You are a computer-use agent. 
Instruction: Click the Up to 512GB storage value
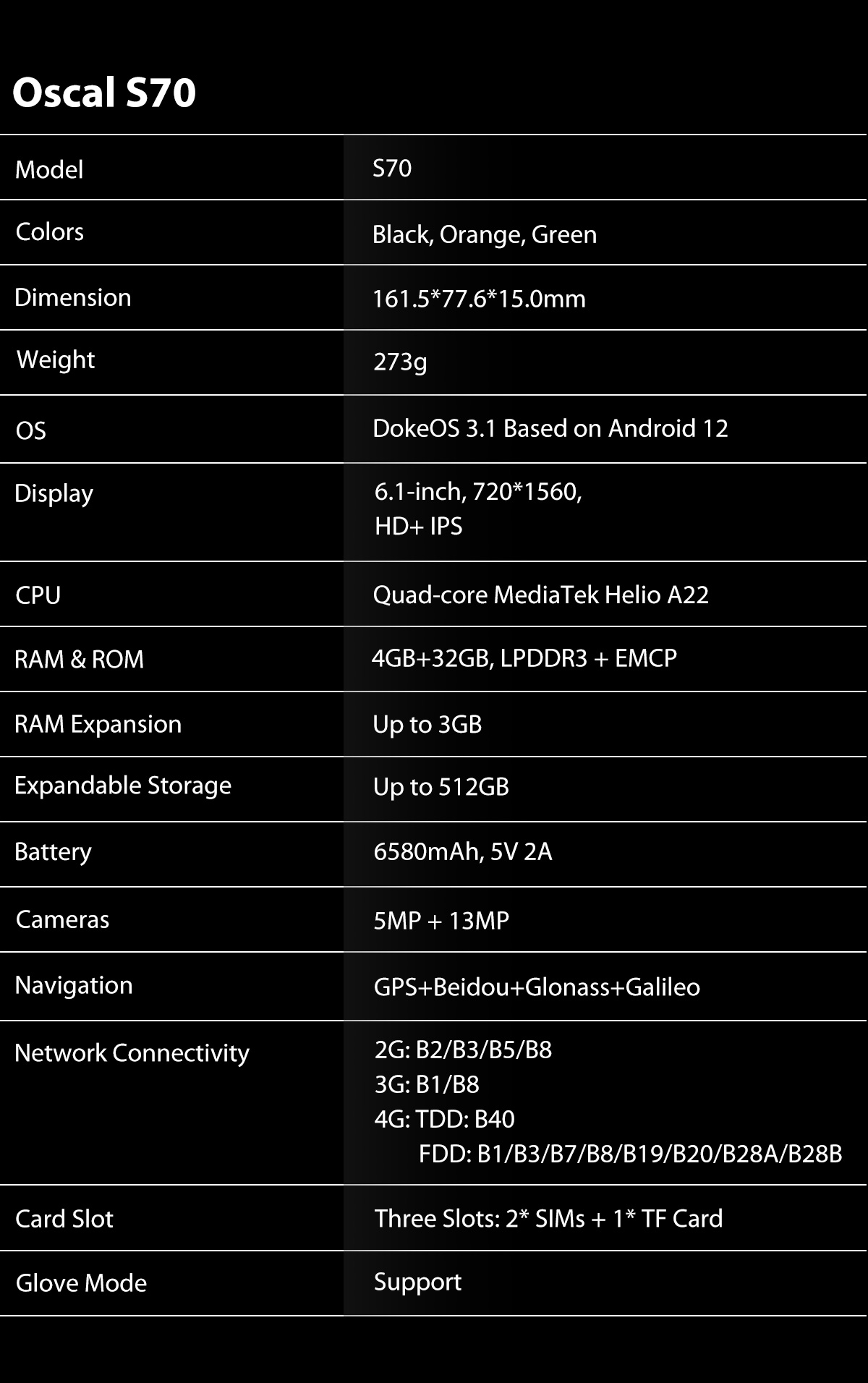coord(441,787)
